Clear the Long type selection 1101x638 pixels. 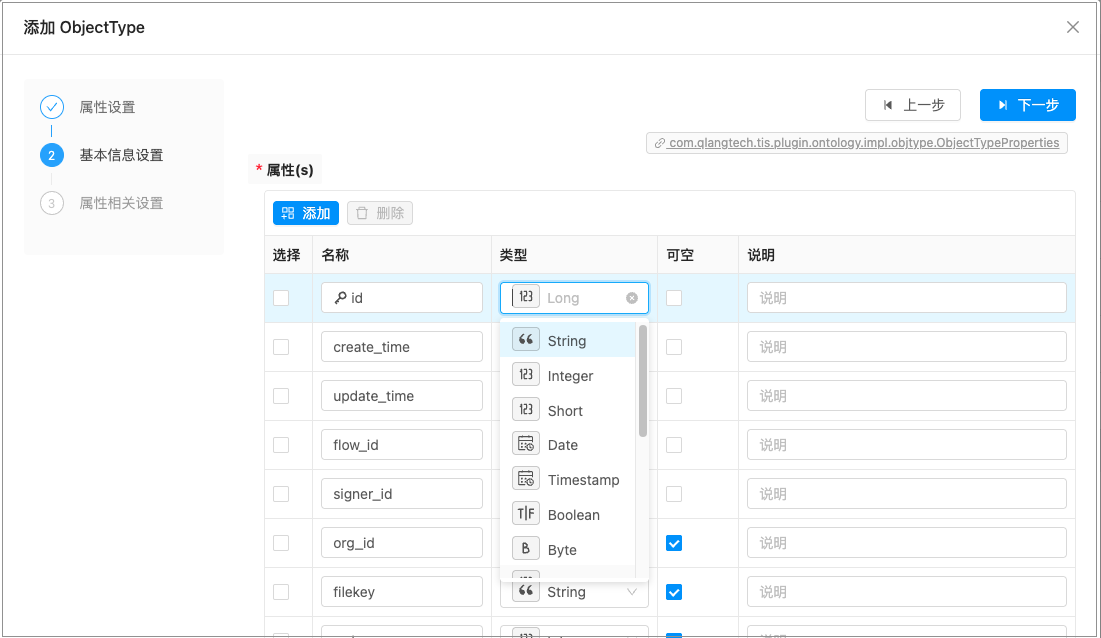(x=632, y=298)
